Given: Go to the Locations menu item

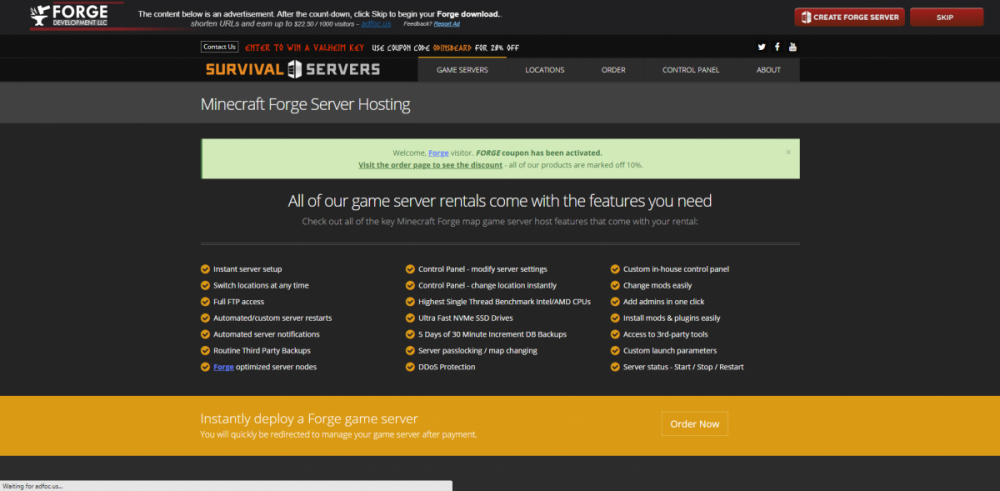Looking at the screenshot, I should [545, 70].
